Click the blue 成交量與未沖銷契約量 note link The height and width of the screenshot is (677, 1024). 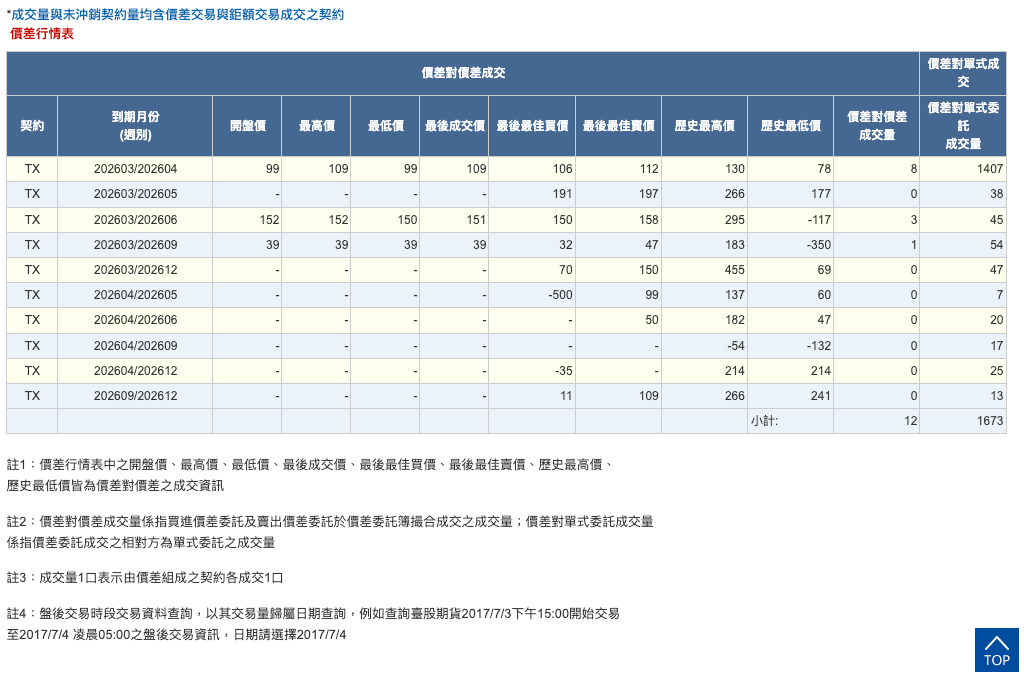point(174,12)
